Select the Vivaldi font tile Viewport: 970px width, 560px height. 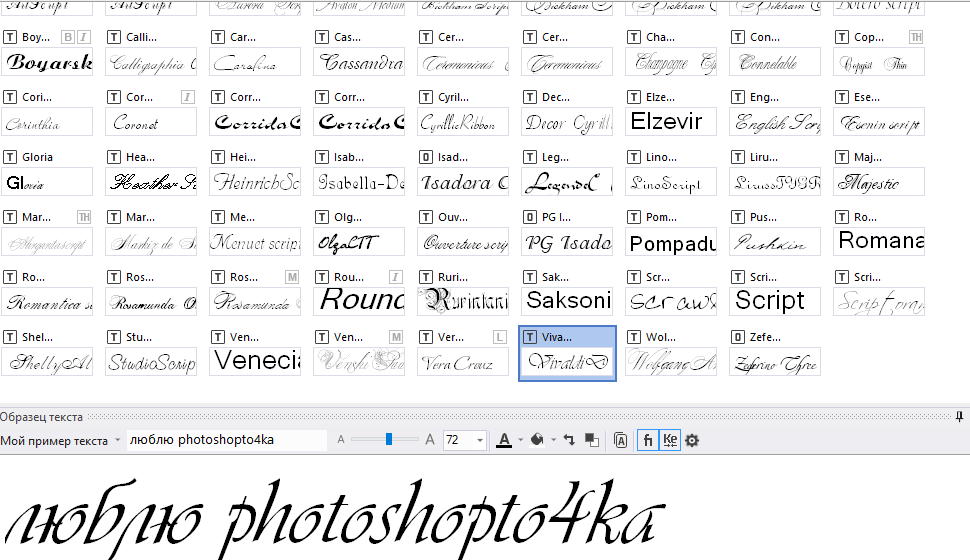(567, 353)
